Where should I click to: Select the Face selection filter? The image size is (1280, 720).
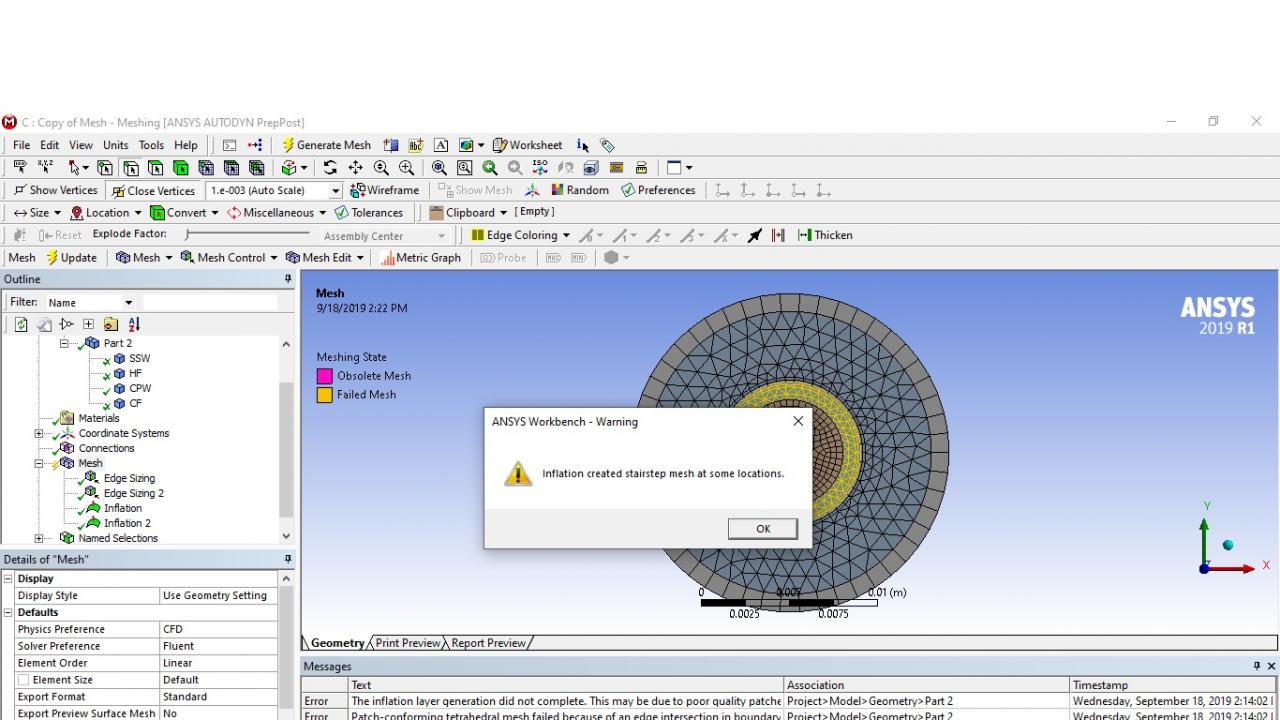click(x=155, y=168)
